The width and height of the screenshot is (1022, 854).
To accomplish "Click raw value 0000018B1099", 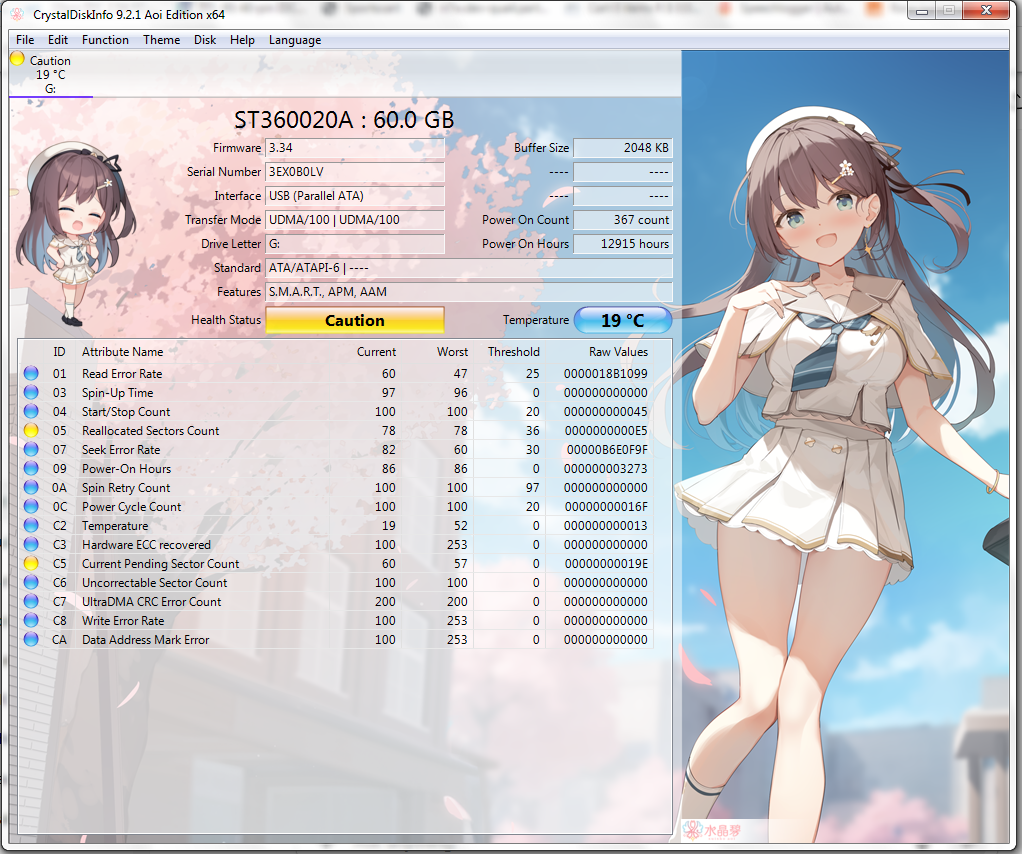I will pos(606,374).
